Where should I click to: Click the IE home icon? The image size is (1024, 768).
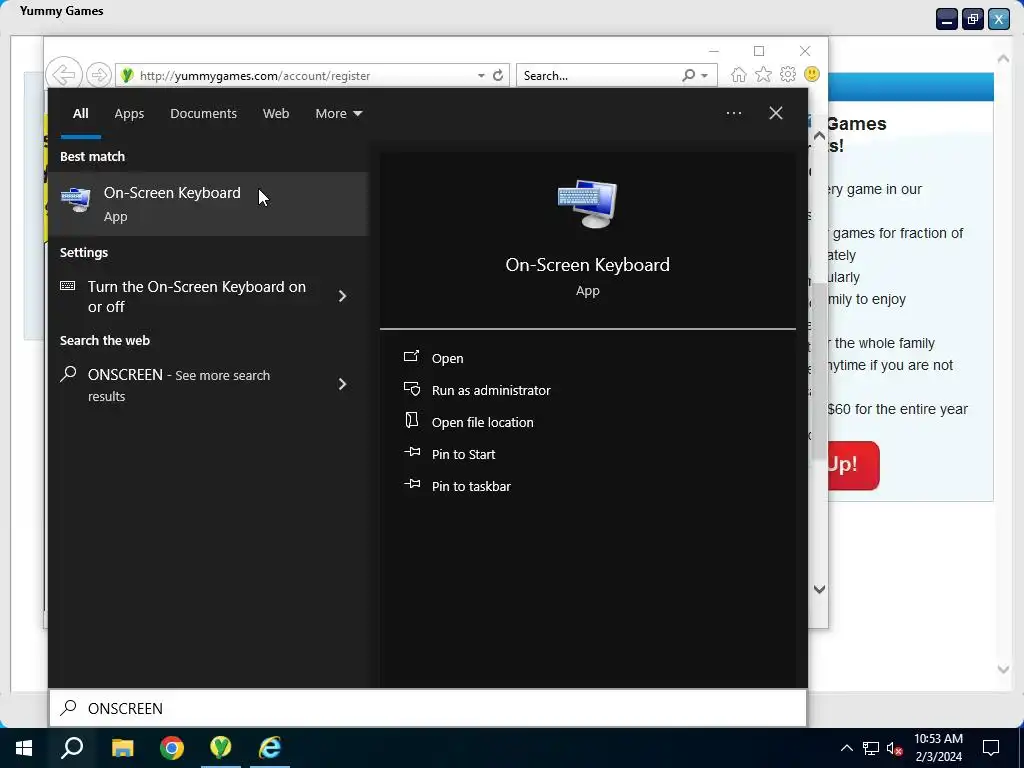tap(739, 75)
